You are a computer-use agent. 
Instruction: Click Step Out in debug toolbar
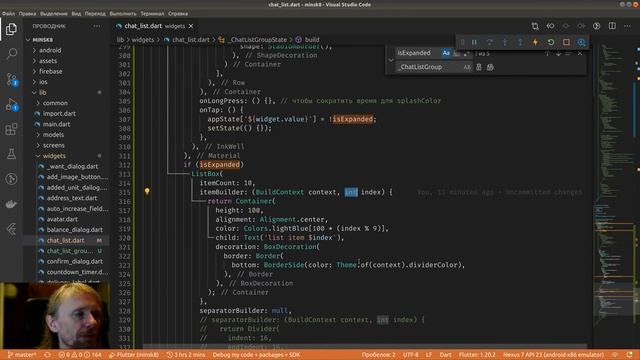520,42
